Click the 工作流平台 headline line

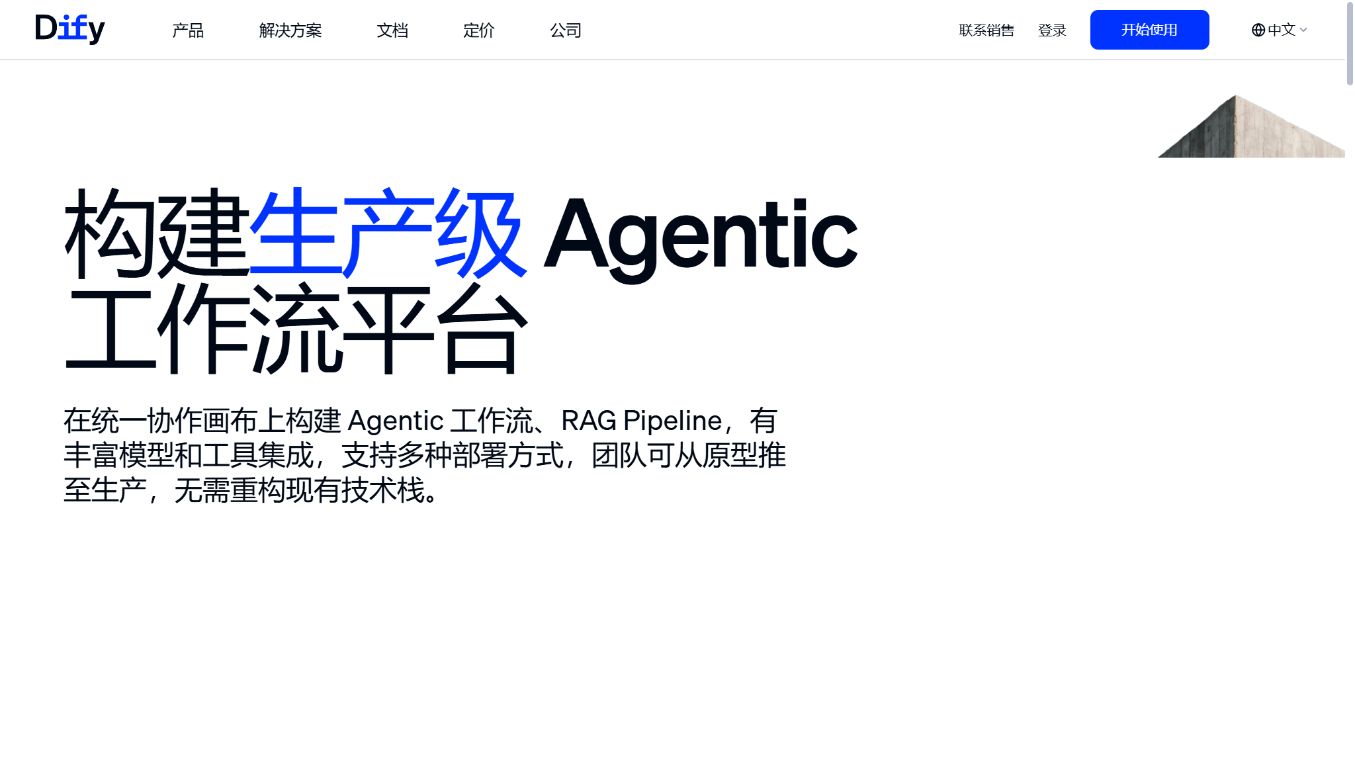click(295, 328)
